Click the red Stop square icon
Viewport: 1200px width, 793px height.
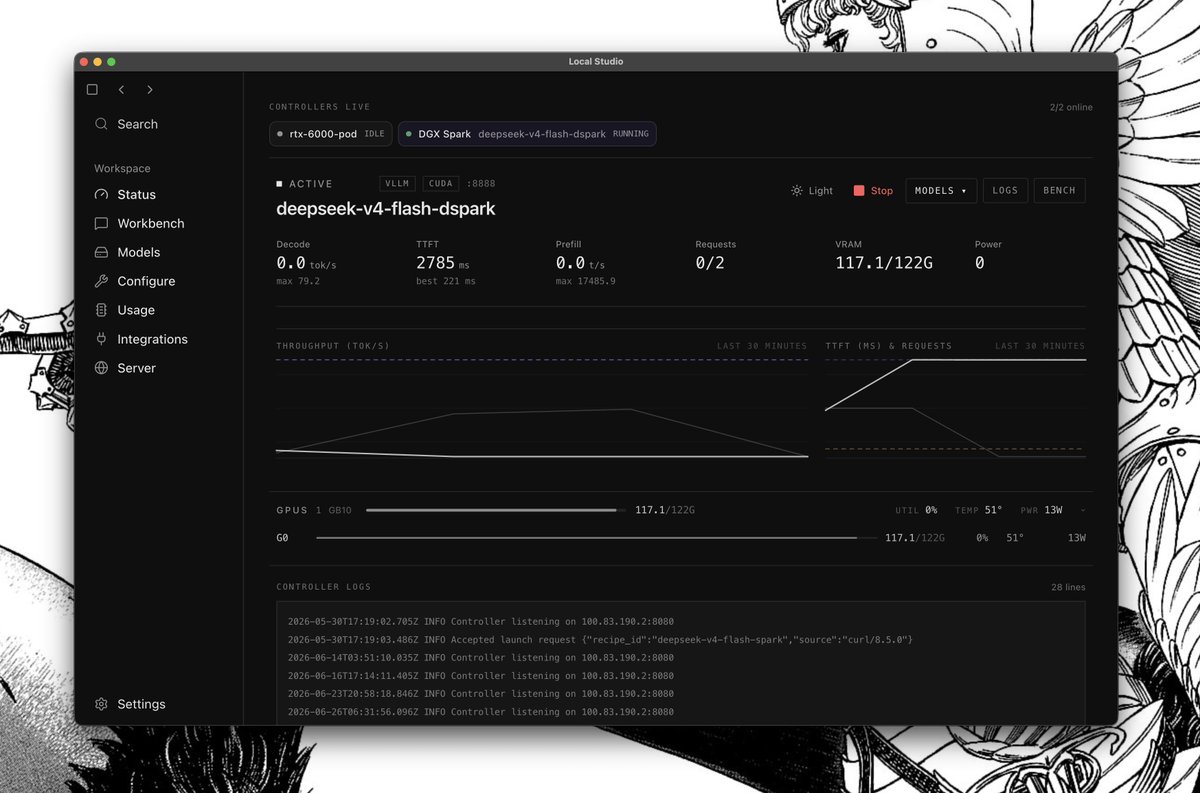coord(858,190)
